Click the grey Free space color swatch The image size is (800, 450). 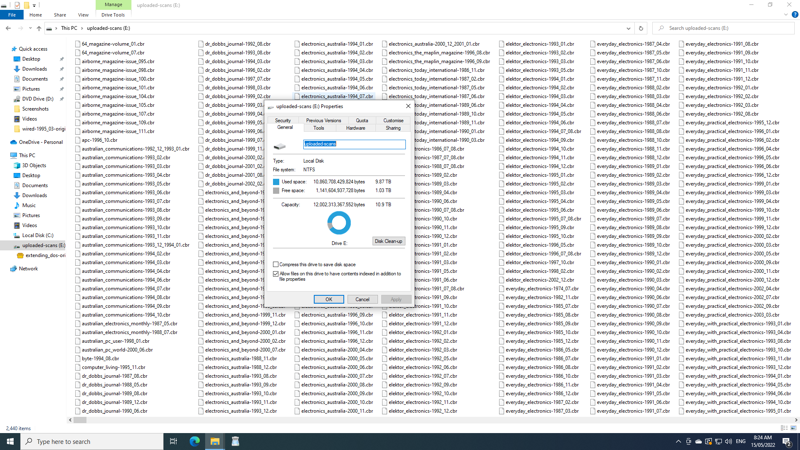(x=276, y=190)
